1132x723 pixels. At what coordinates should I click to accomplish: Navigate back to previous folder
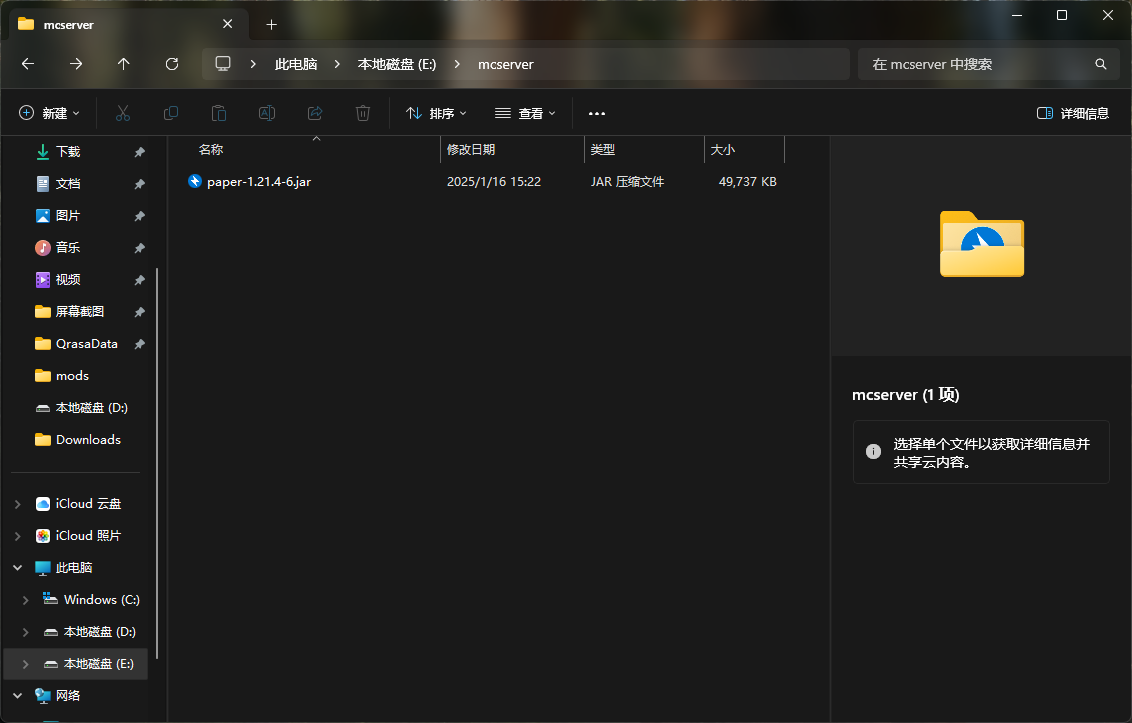tap(28, 64)
